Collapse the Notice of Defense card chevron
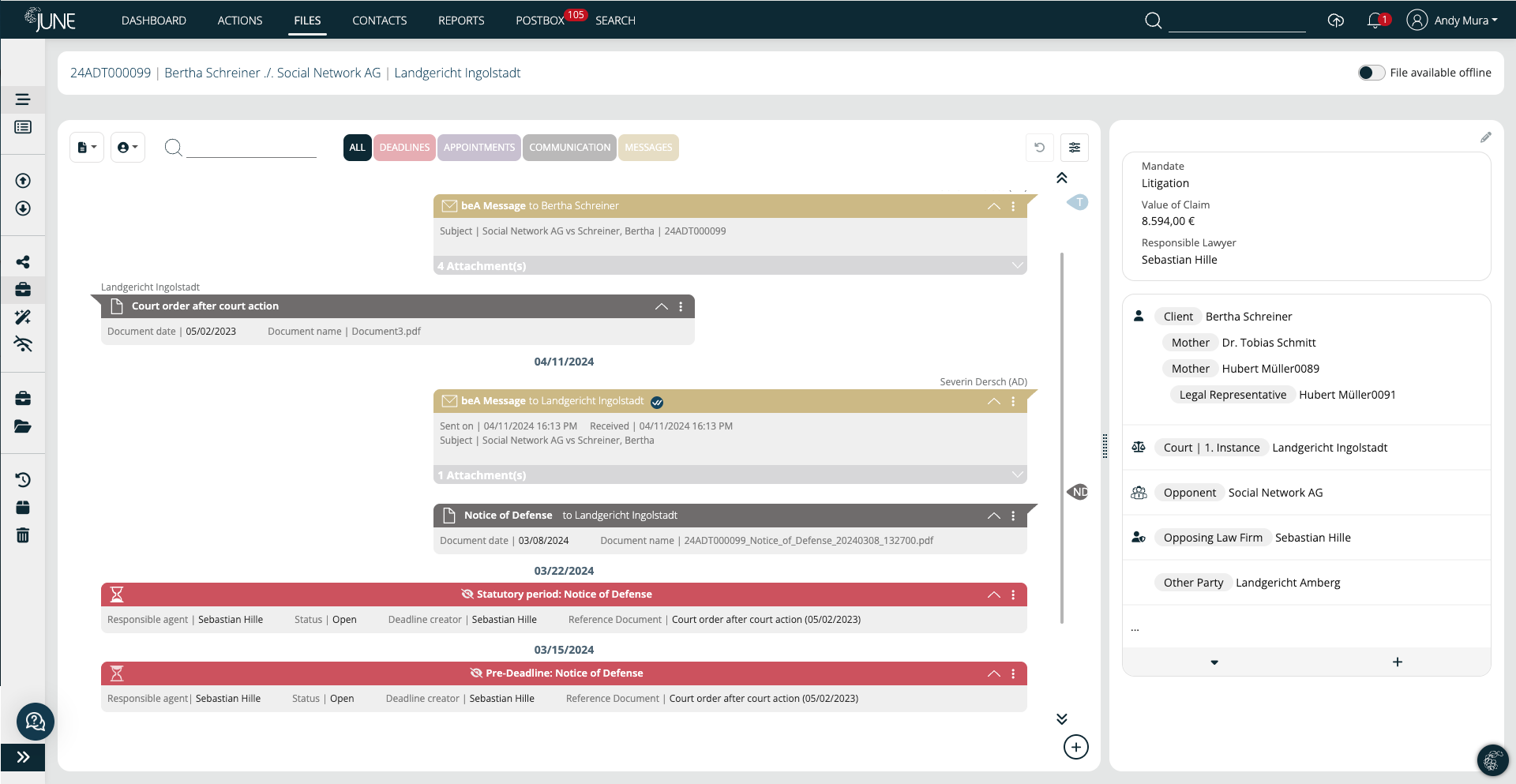 click(993, 516)
